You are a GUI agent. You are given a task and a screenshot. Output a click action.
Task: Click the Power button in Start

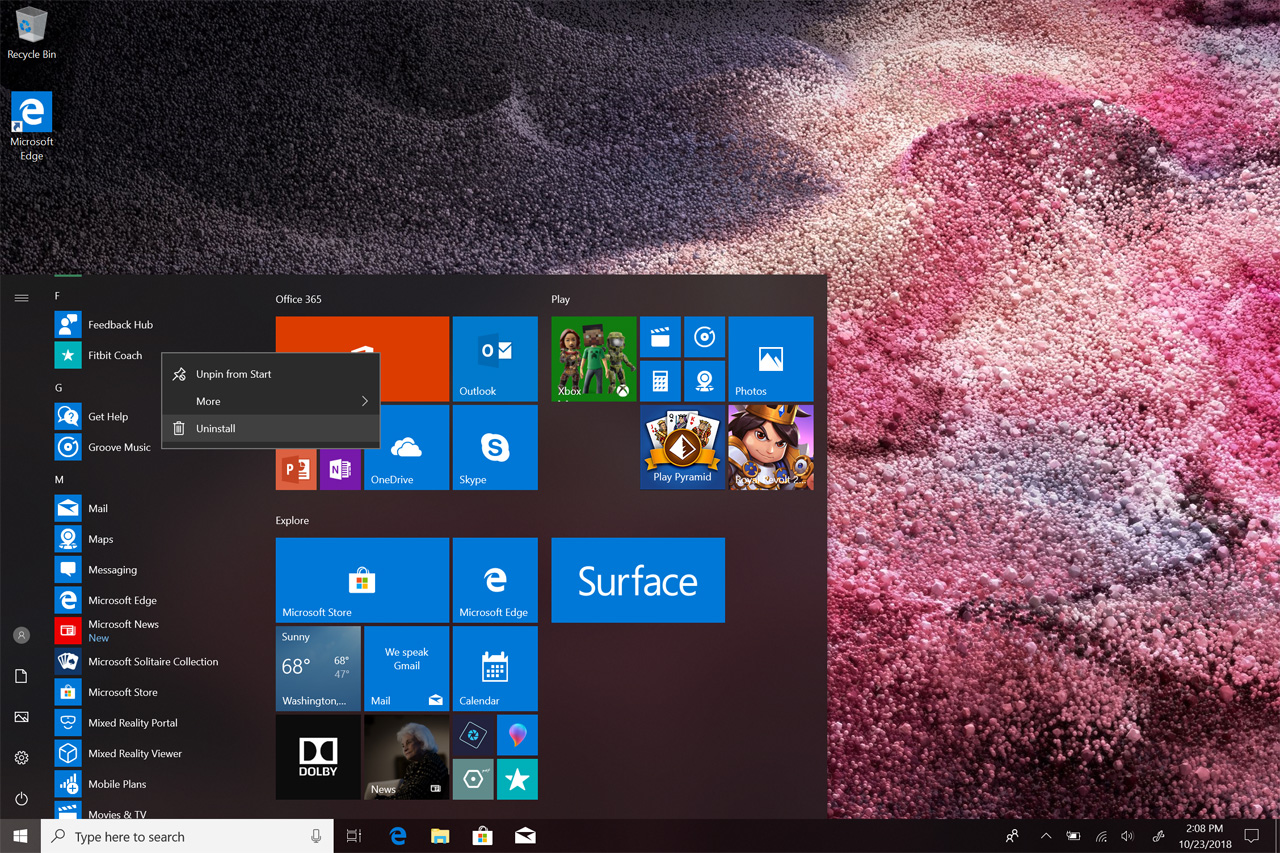coord(21,799)
